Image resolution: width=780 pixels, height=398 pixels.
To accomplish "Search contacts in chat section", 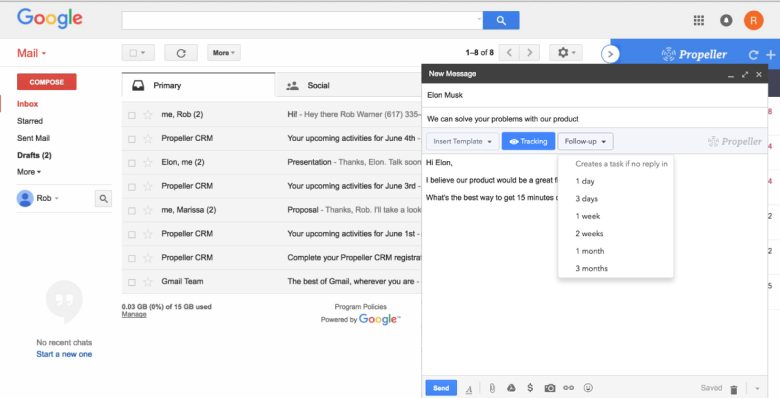I will [103, 199].
